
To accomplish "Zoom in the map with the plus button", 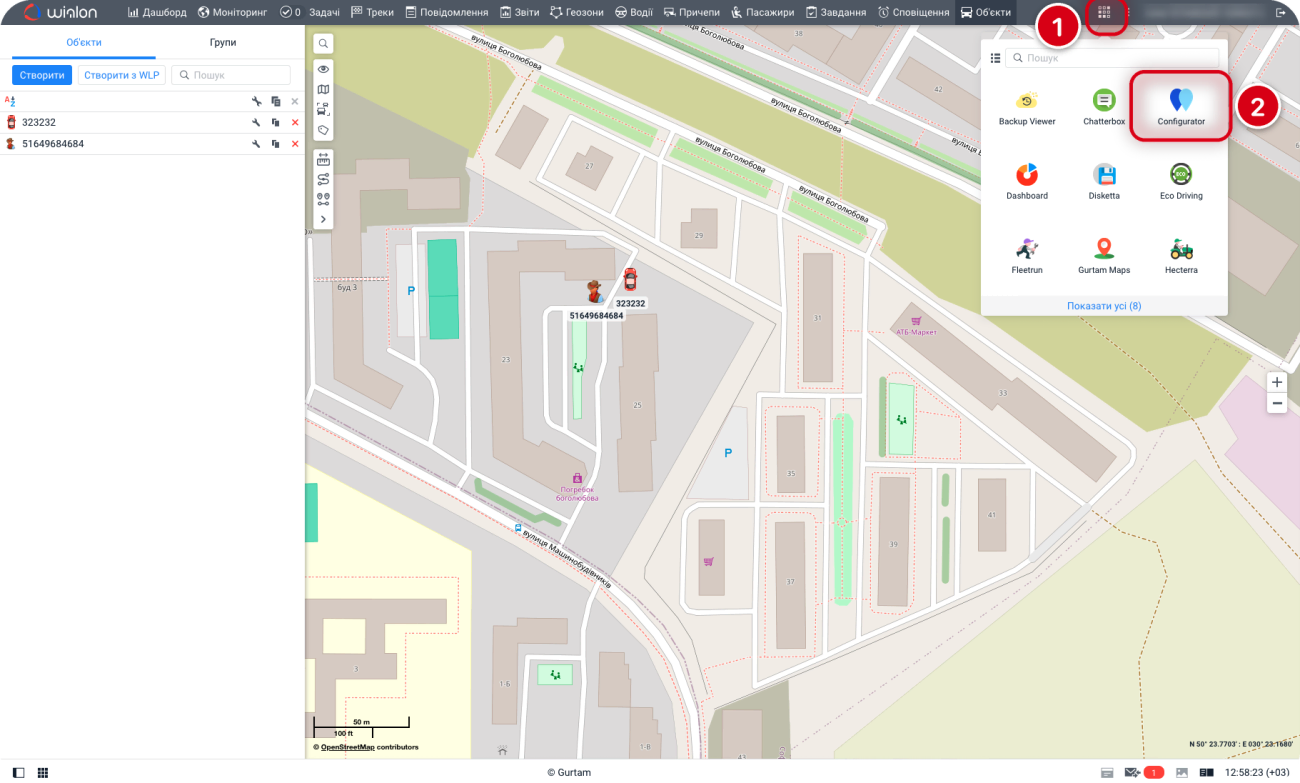I will pos(1277,382).
